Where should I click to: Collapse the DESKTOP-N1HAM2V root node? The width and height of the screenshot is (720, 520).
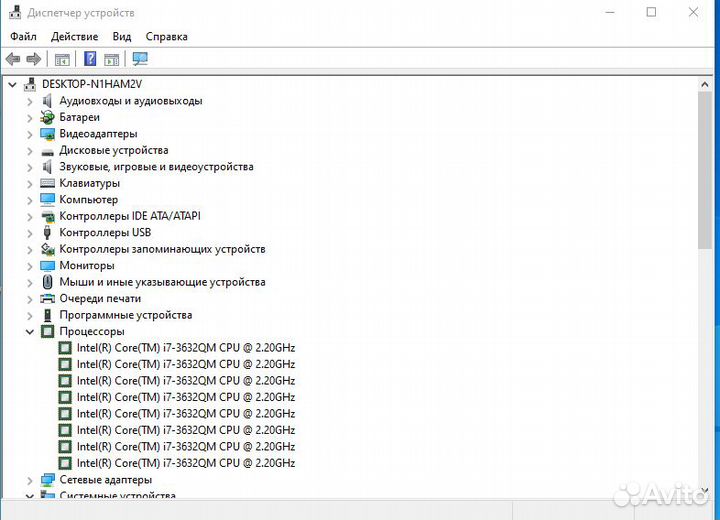click(x=13, y=85)
